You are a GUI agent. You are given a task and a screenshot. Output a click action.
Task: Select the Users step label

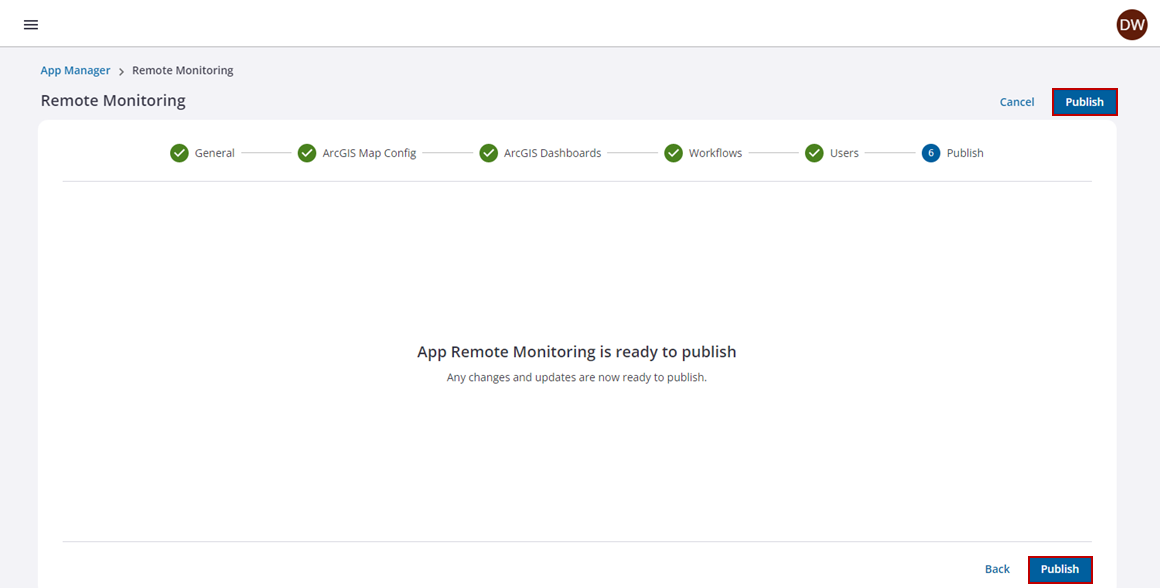[x=844, y=153]
